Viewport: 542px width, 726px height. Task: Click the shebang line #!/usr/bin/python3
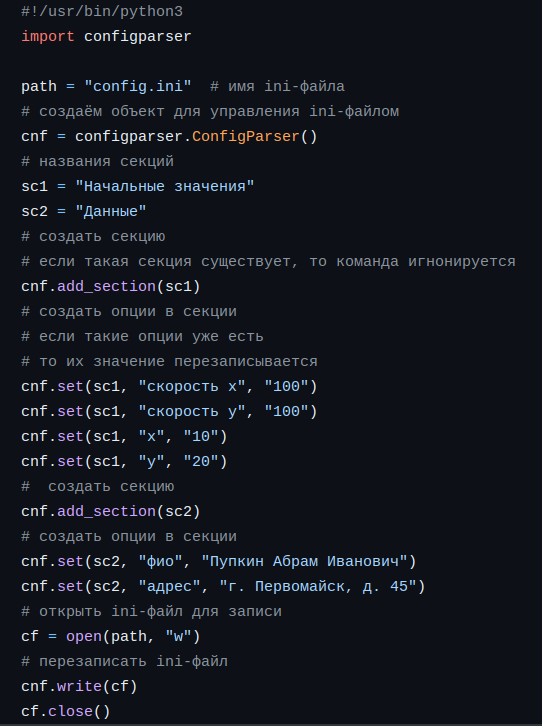pyautogui.click(x=102, y=11)
